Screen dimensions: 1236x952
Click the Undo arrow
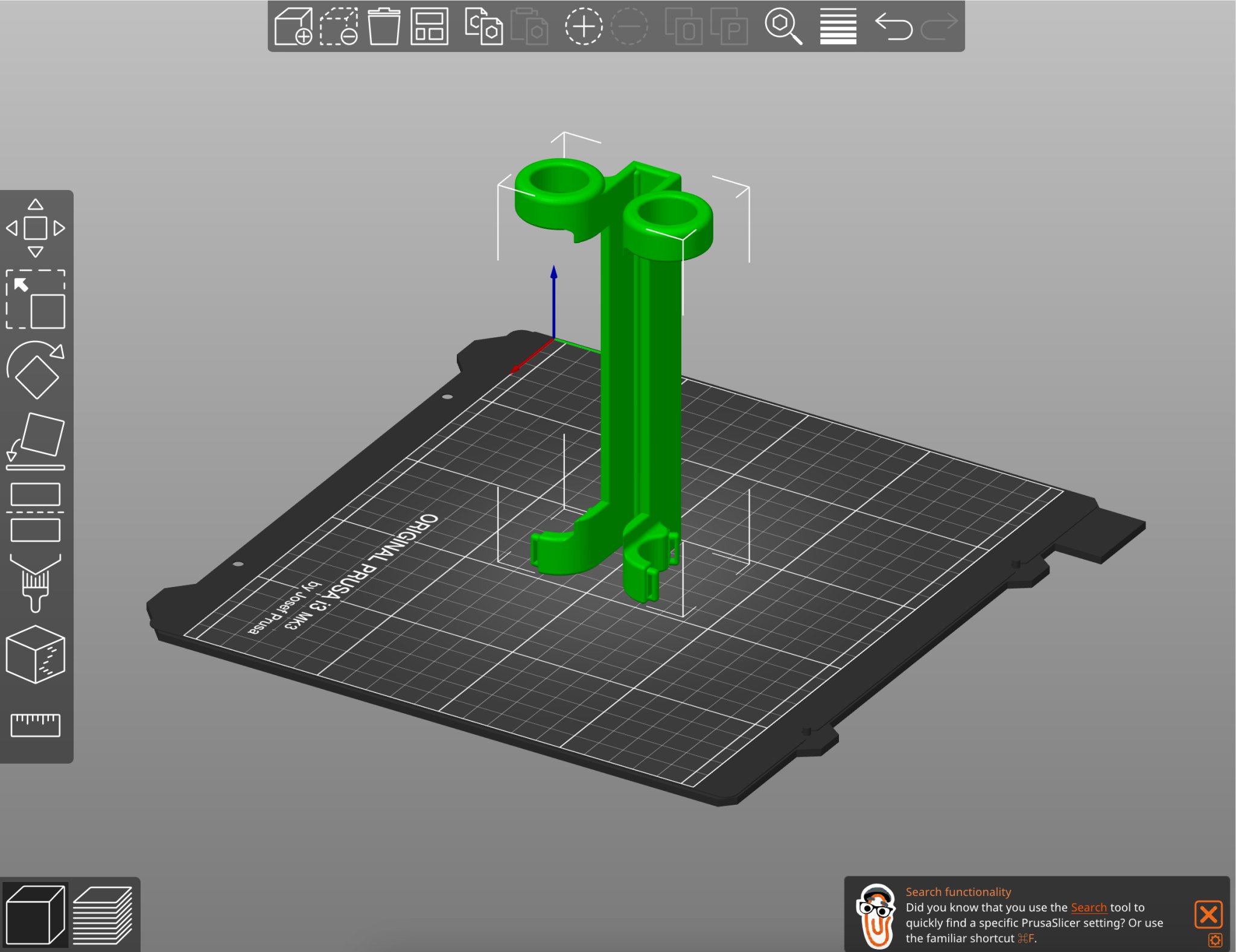(893, 27)
